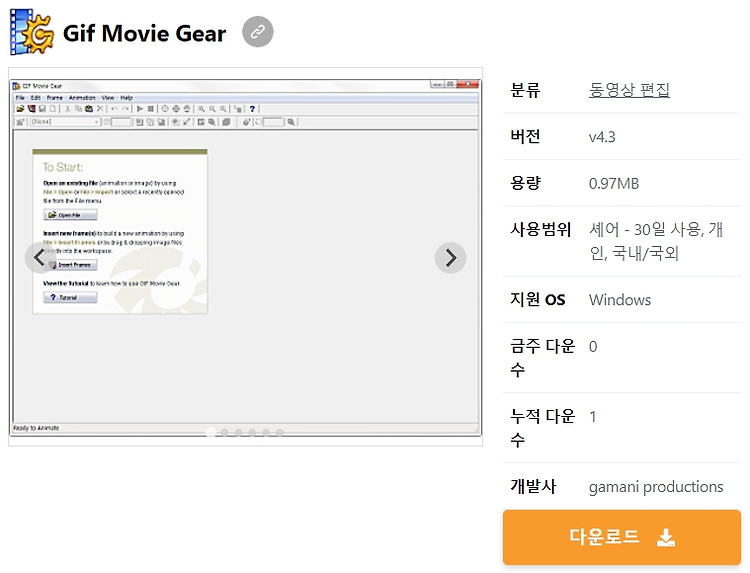Screen dimensions: 750x573
Task: Click the Gif Movie Gear title text
Action: coord(144,33)
